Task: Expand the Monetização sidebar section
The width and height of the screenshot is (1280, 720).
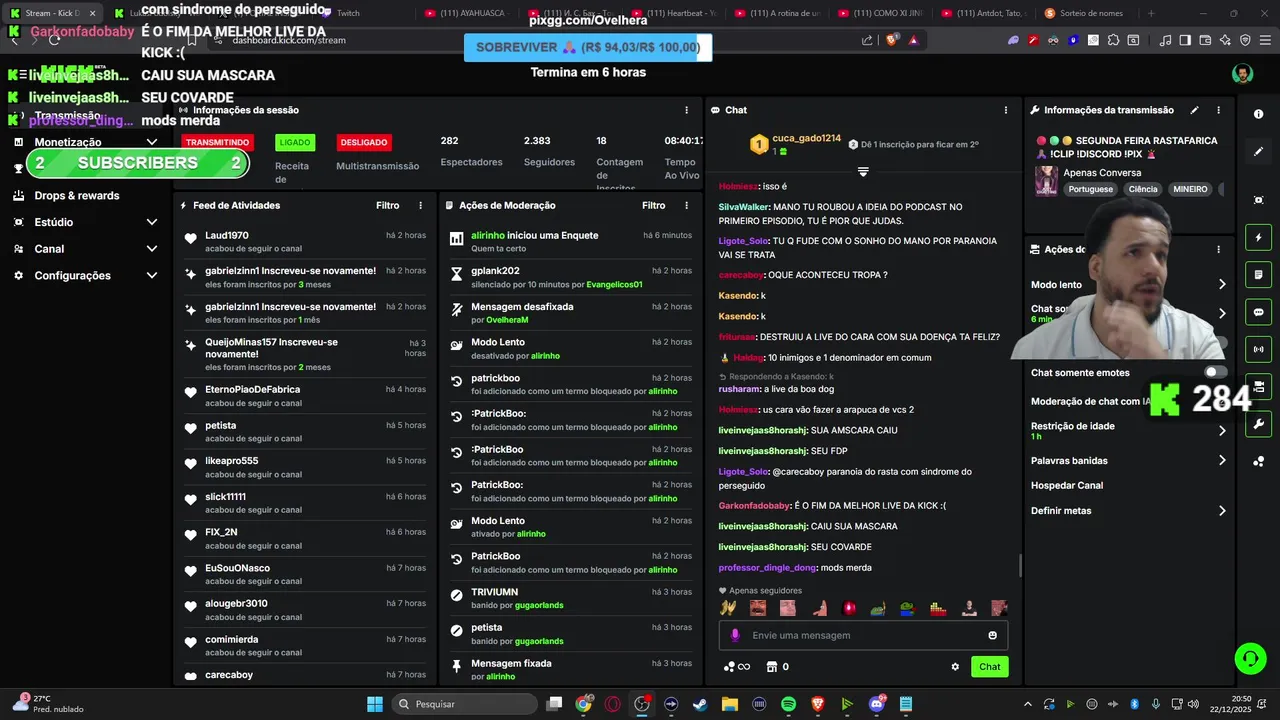Action: click(x=152, y=142)
